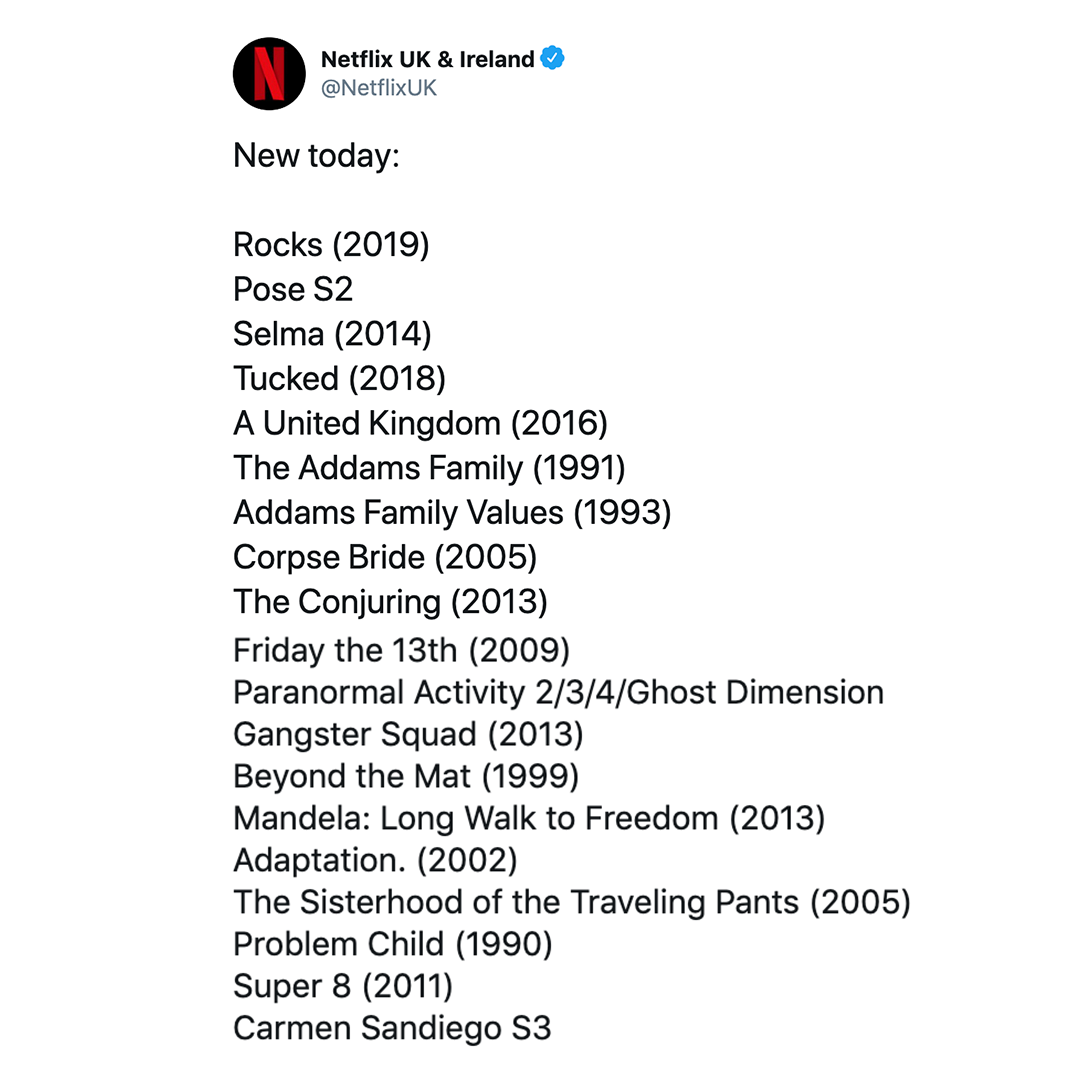Click the 'Pose S2' line
This screenshot has height=1080, width=1080.
click(293, 289)
